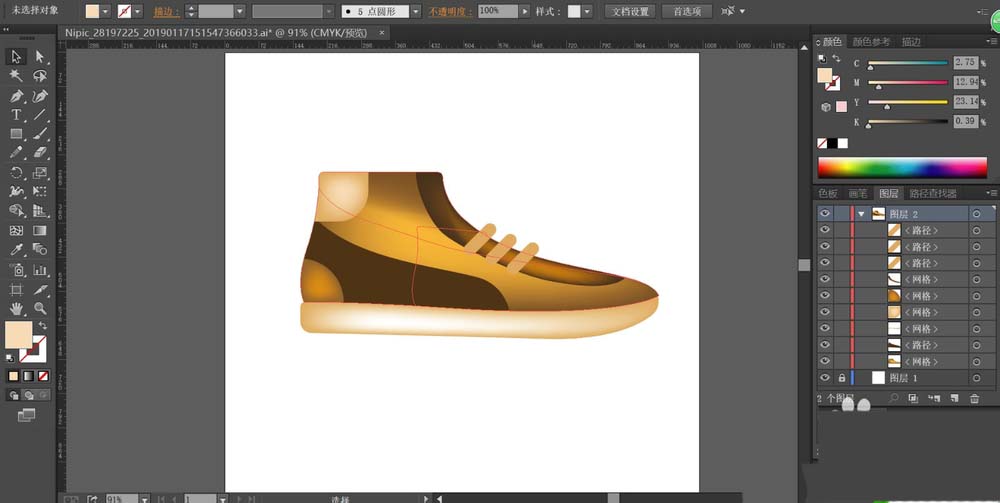This screenshot has width=1000, height=503.
Task: Open 不透明度 link in control bar
Action: (450, 12)
